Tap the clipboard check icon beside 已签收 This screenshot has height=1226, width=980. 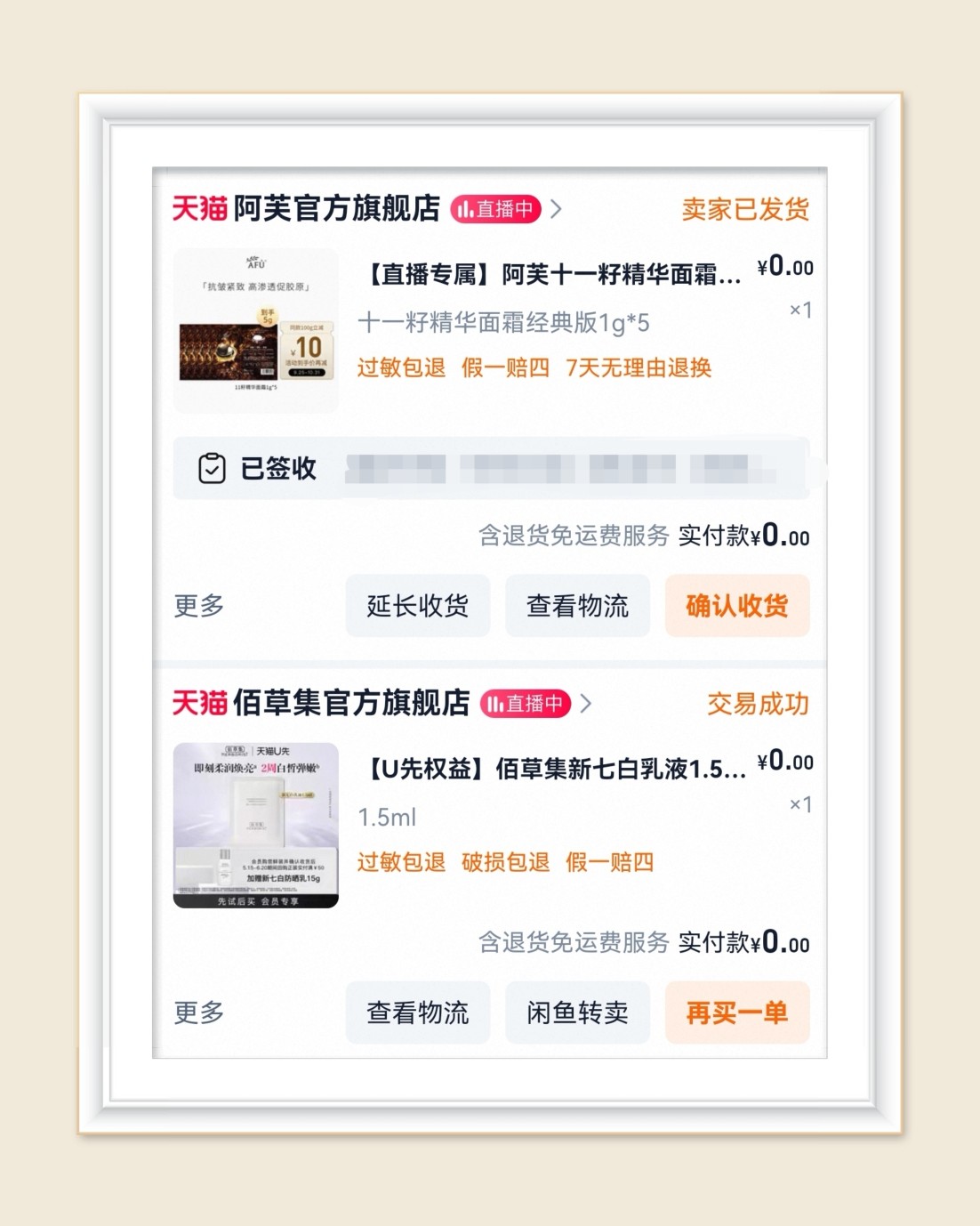pos(212,468)
